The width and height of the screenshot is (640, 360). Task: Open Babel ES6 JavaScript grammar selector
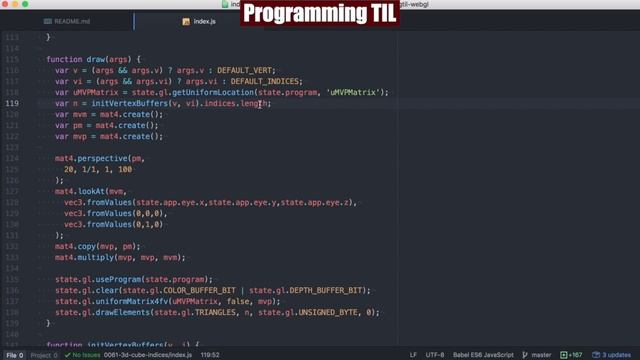pos(483,355)
